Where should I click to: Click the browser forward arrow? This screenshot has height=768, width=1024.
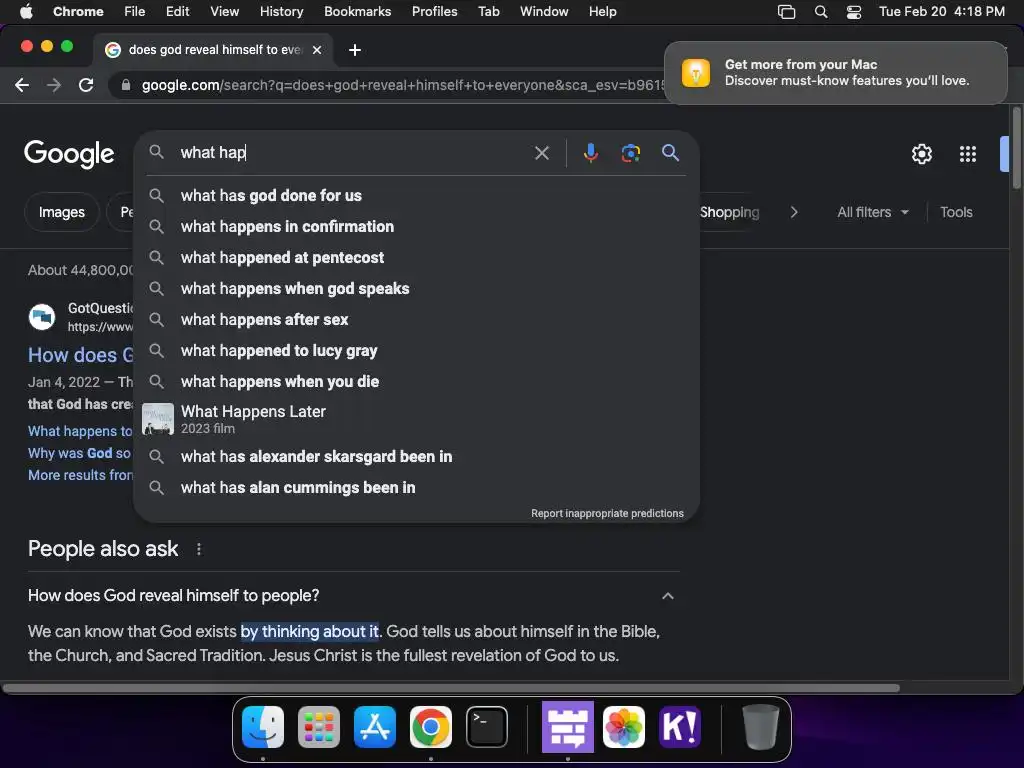(x=54, y=85)
